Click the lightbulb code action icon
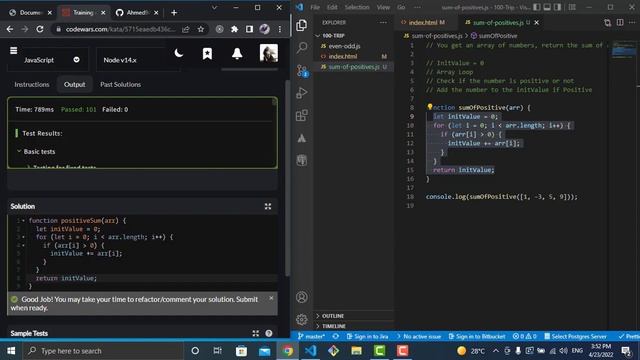 pyautogui.click(x=429, y=107)
